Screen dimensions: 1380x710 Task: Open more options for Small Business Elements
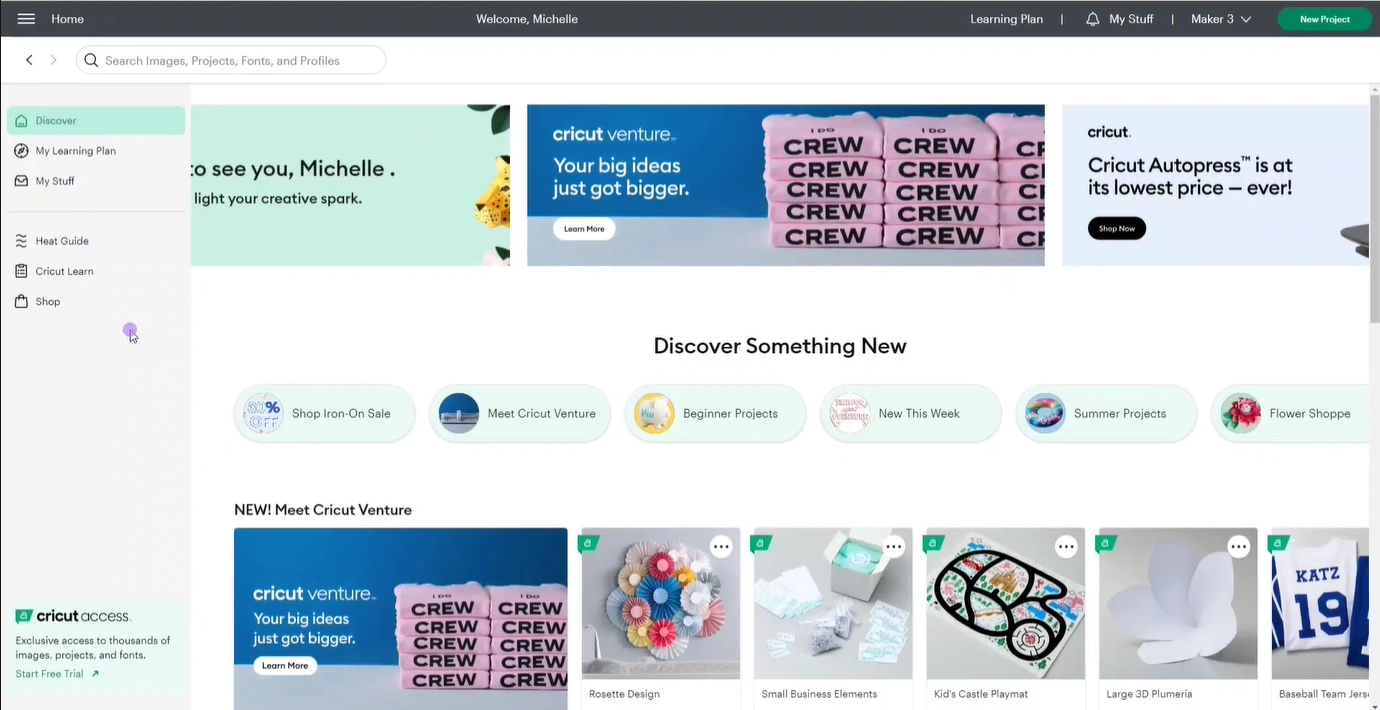coord(893,546)
